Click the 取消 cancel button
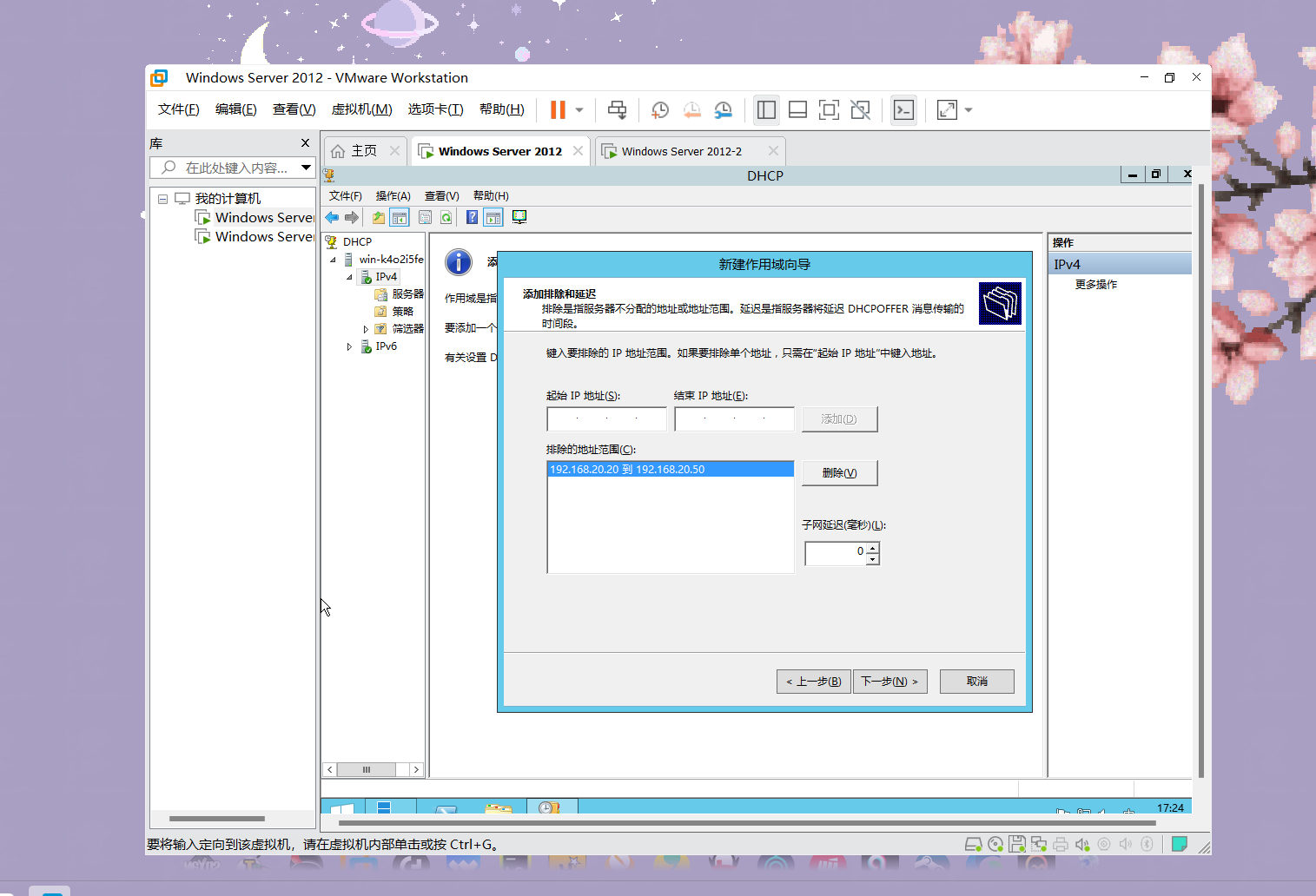This screenshot has height=896, width=1316. (x=976, y=682)
